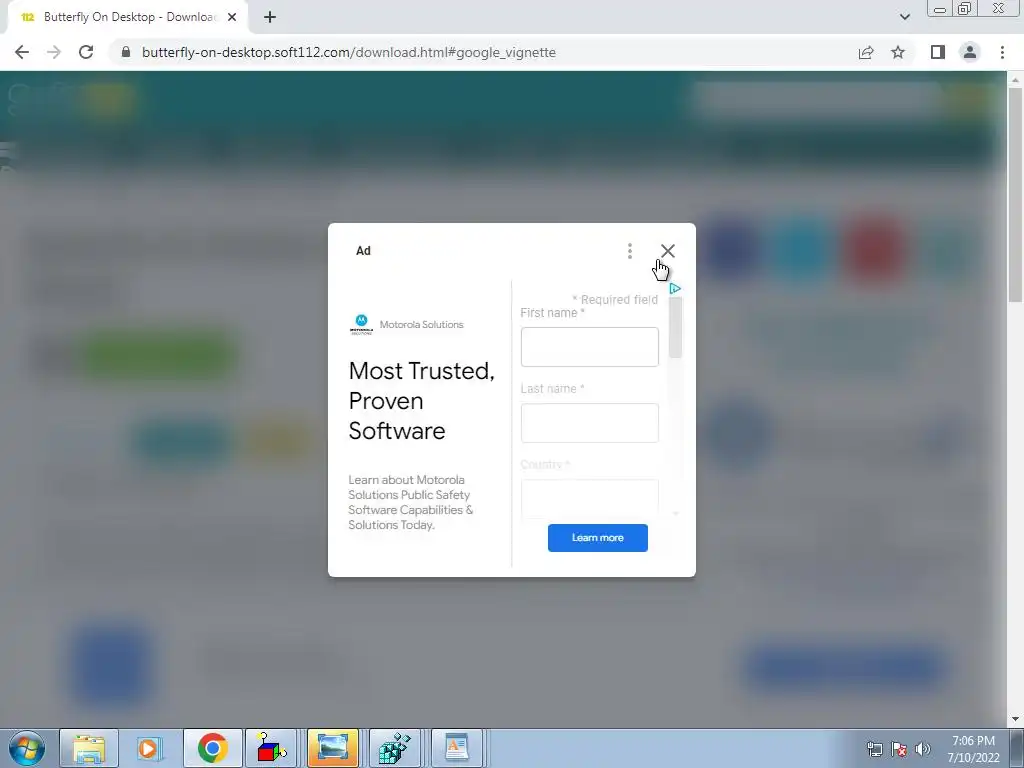The height and width of the screenshot is (768, 1024).
Task: Click the Motorola Solutions advertiser name
Action: pos(421,325)
